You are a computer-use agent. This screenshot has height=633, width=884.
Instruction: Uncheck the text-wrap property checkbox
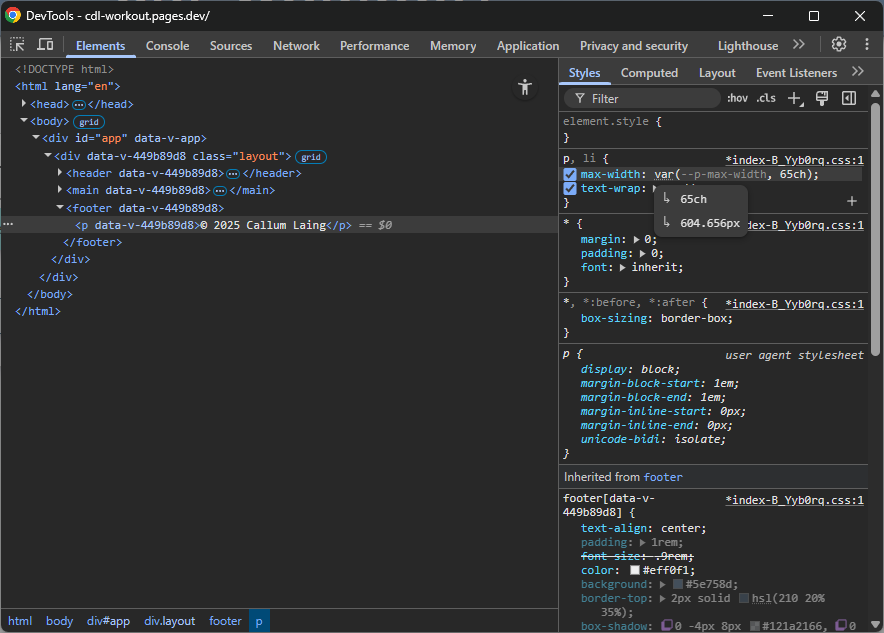point(570,188)
